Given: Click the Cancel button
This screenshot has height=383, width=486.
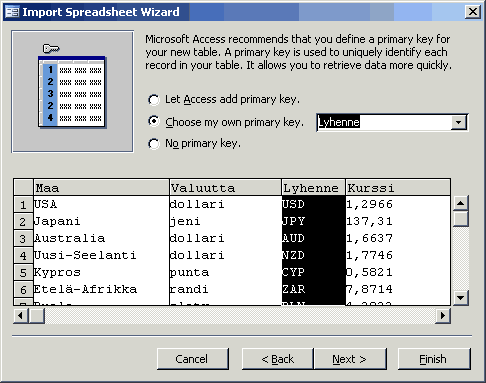Looking at the screenshot, I should pos(193,359).
